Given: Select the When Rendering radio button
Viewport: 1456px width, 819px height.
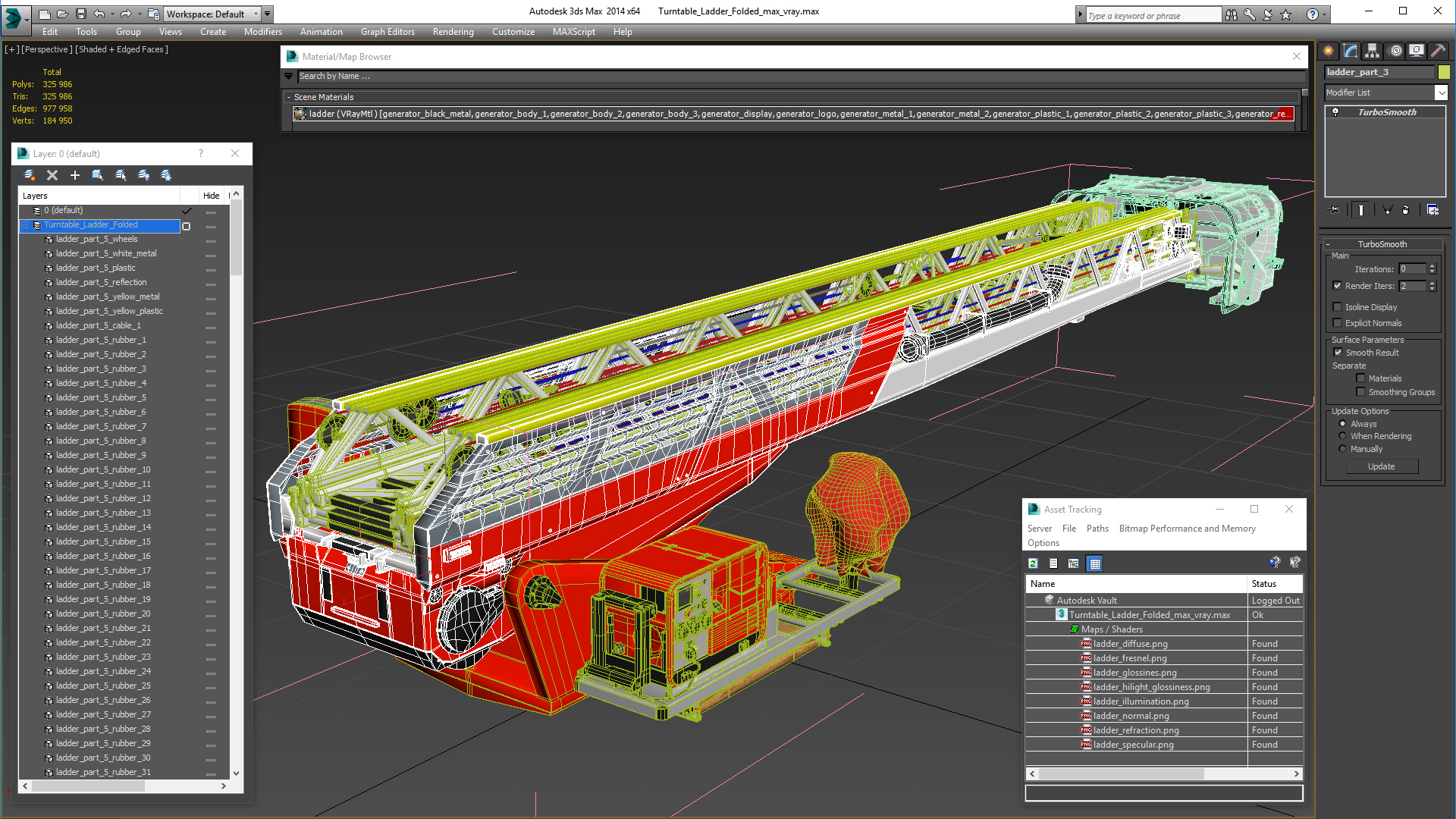Looking at the screenshot, I should click(x=1342, y=436).
